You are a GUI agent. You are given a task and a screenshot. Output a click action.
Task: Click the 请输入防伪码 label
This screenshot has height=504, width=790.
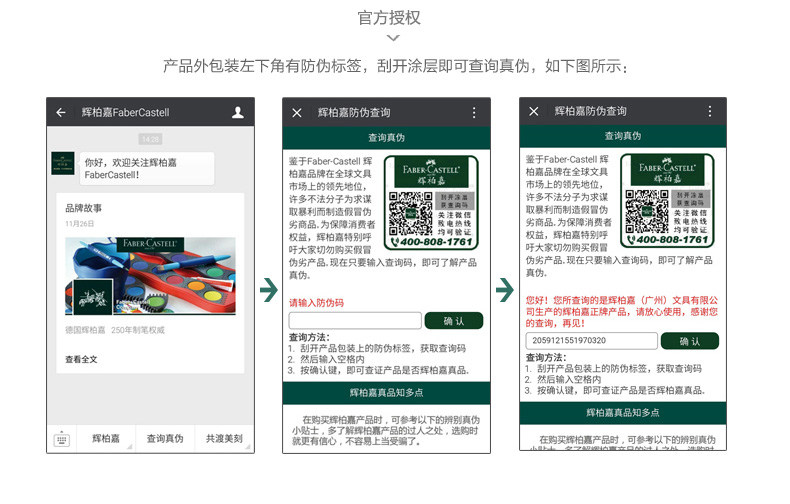[316, 303]
